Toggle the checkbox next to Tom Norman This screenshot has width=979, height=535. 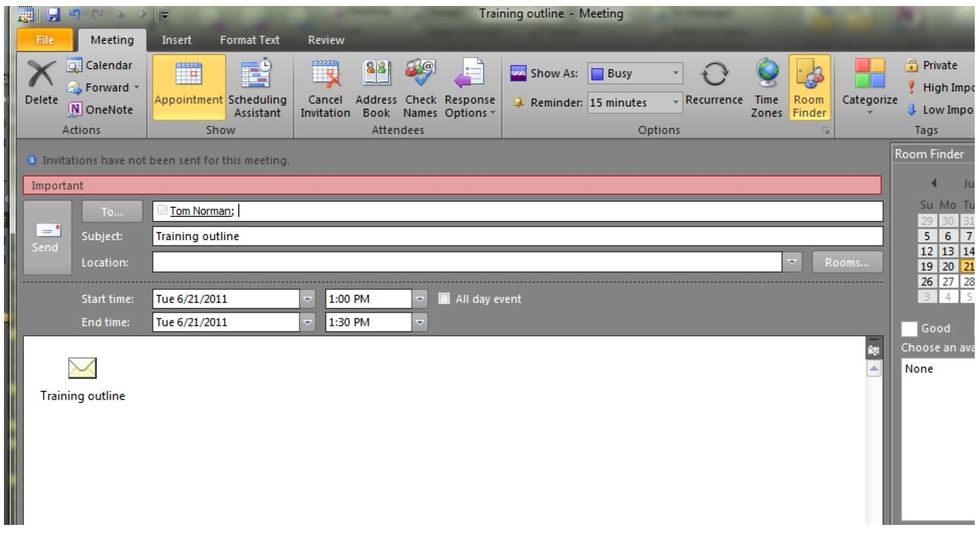click(x=162, y=211)
